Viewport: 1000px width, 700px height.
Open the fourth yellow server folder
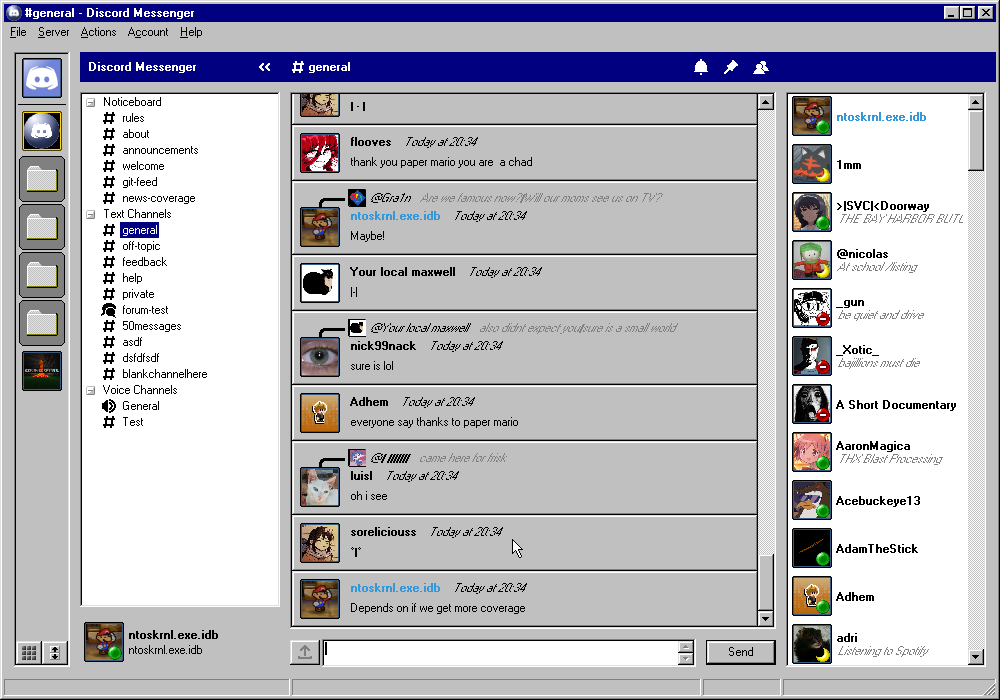(42, 323)
